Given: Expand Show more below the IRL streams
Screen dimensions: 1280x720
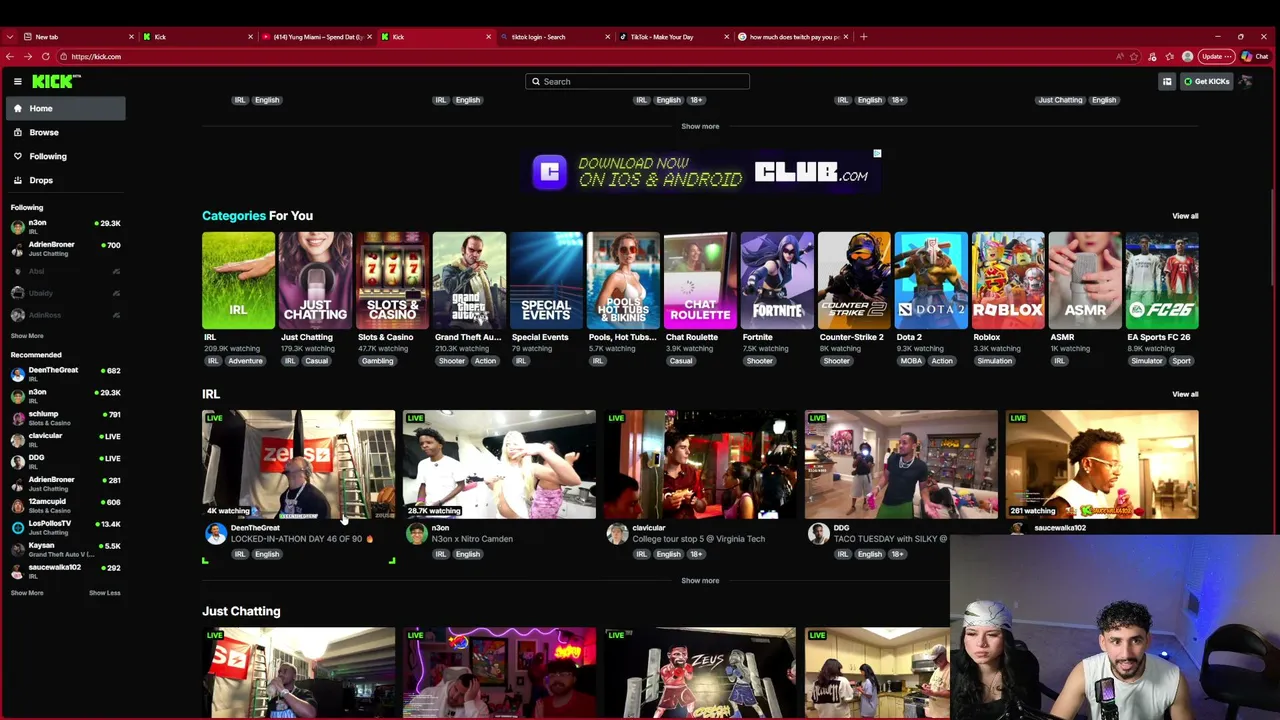Looking at the screenshot, I should (700, 580).
